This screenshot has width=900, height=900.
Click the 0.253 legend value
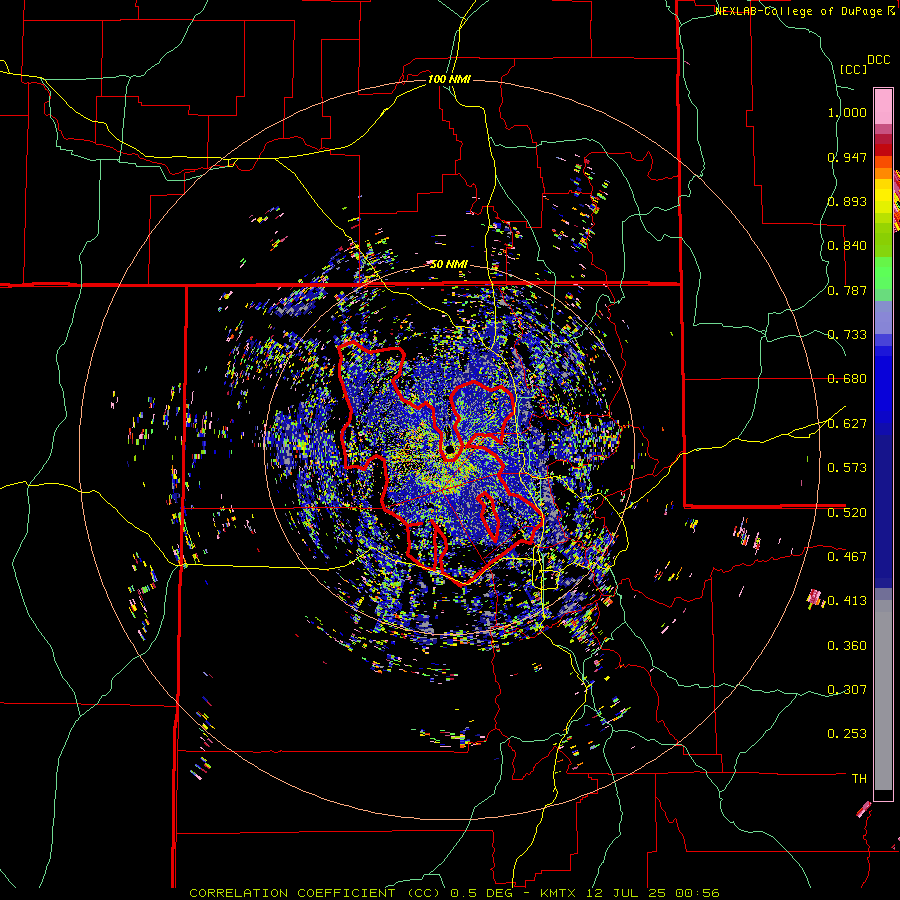(x=847, y=734)
